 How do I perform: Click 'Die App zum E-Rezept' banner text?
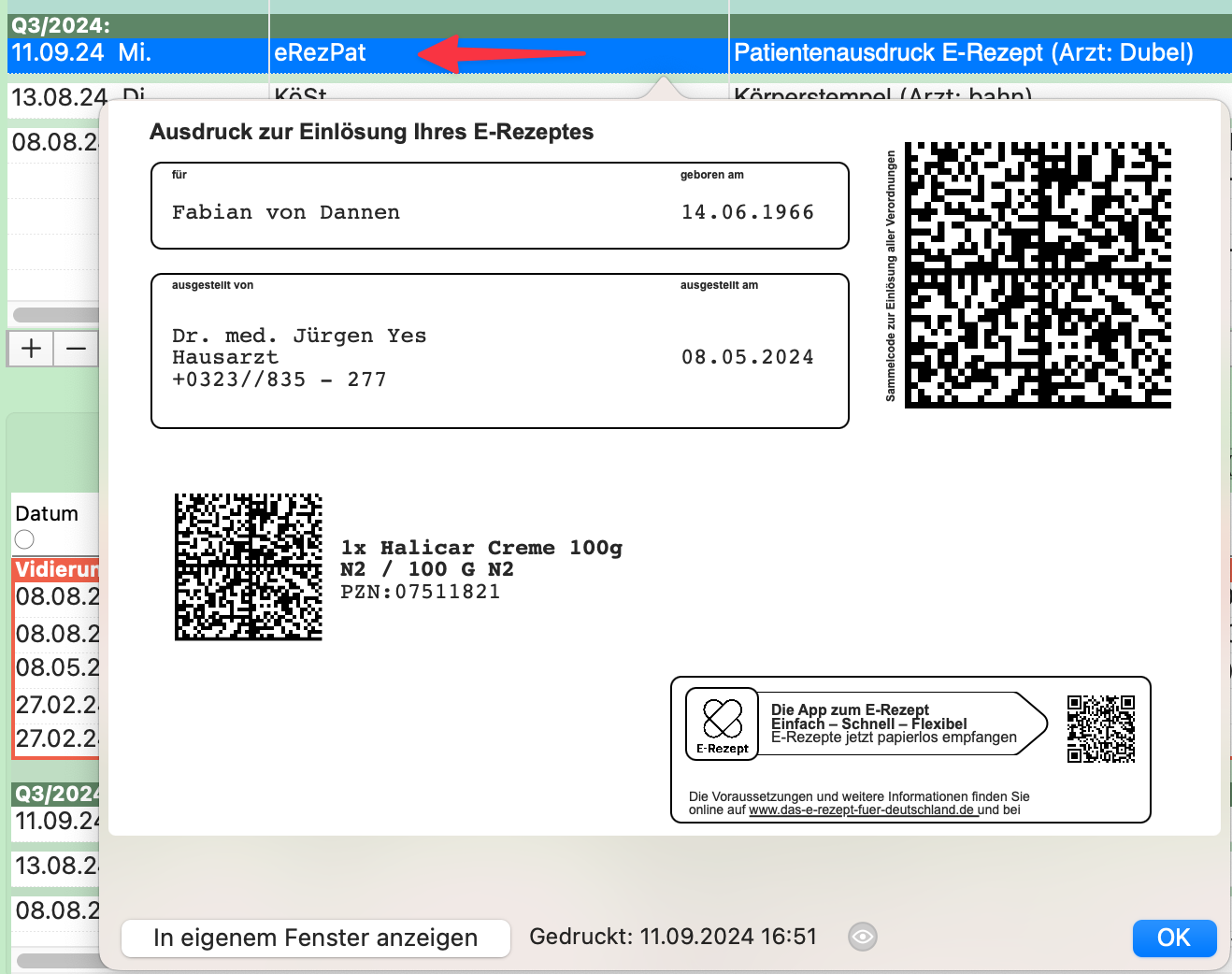click(850, 709)
